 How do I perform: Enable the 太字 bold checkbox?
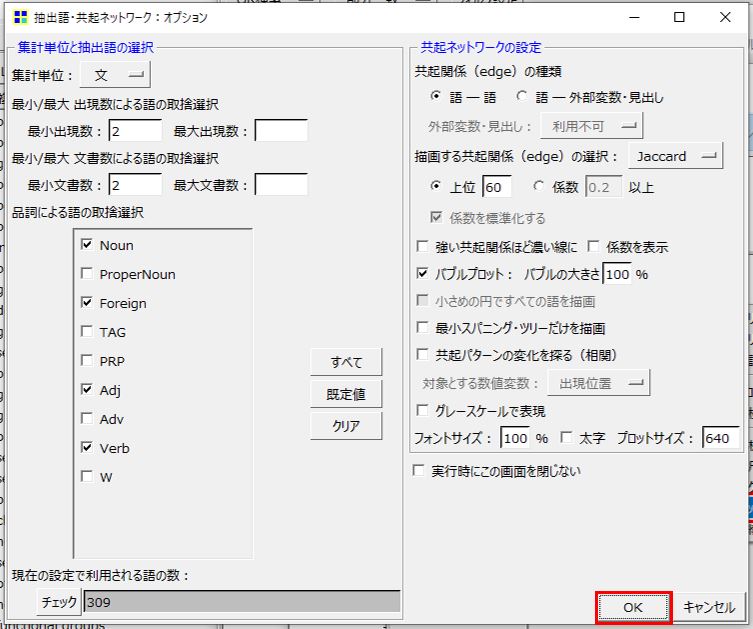pyautogui.click(x=566, y=437)
